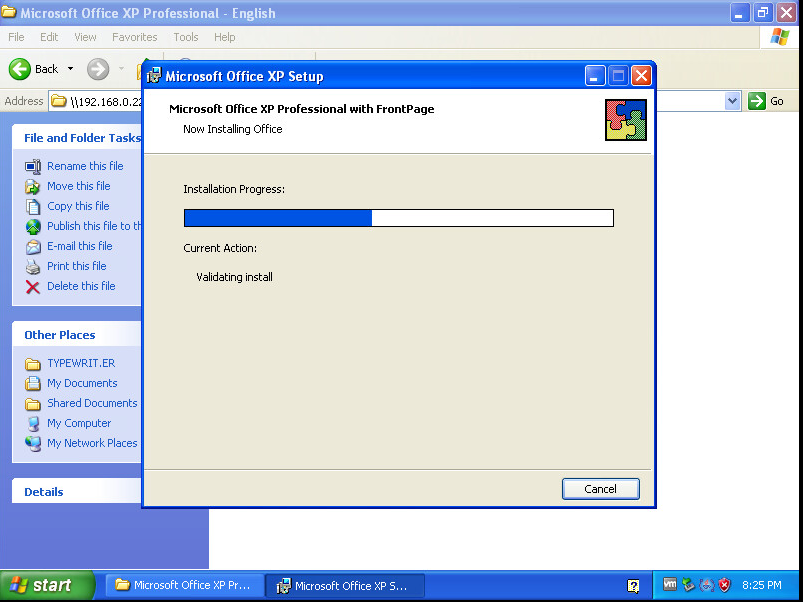This screenshot has width=803, height=602.
Task: Open the Windows Start menu
Action: [x=47, y=585]
